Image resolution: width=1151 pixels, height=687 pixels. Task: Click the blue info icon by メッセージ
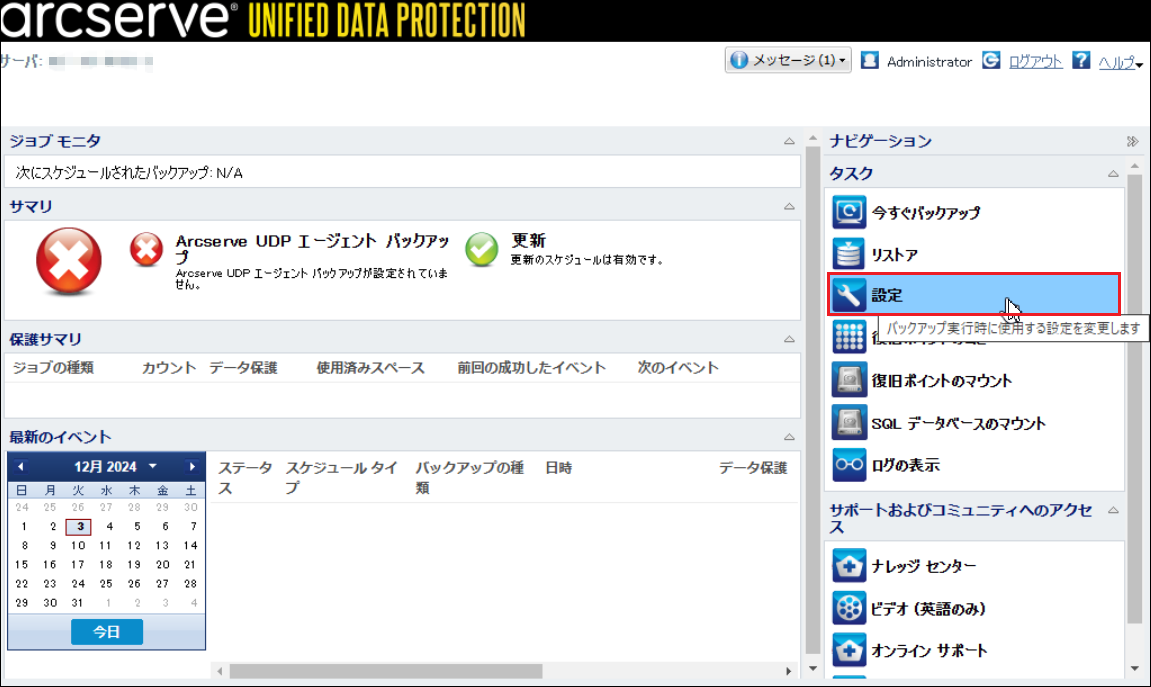(739, 60)
